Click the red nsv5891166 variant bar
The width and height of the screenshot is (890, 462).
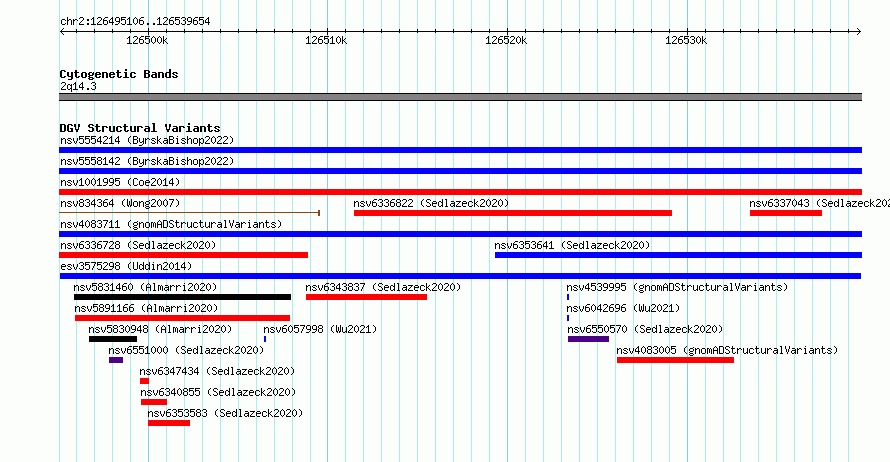(182, 318)
